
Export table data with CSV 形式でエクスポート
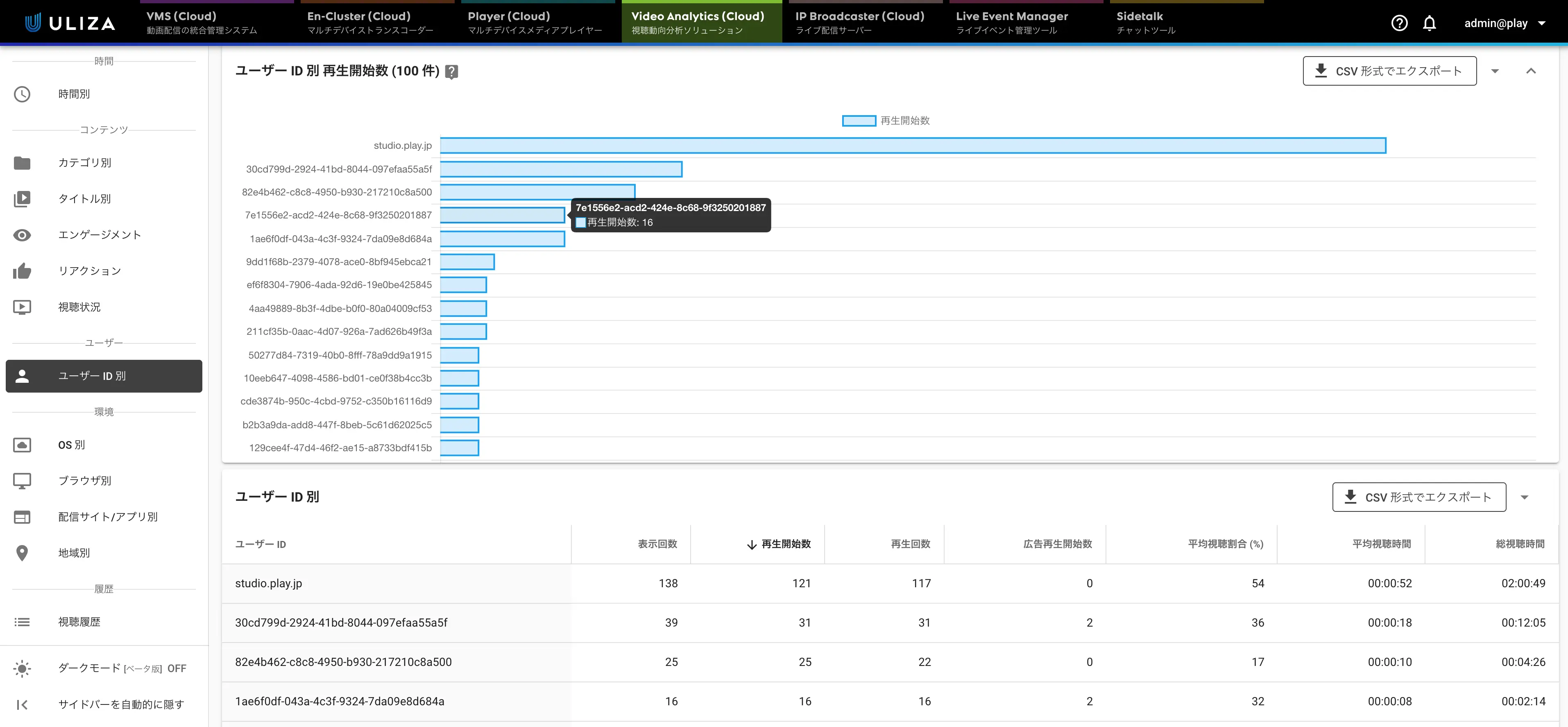pos(1419,498)
